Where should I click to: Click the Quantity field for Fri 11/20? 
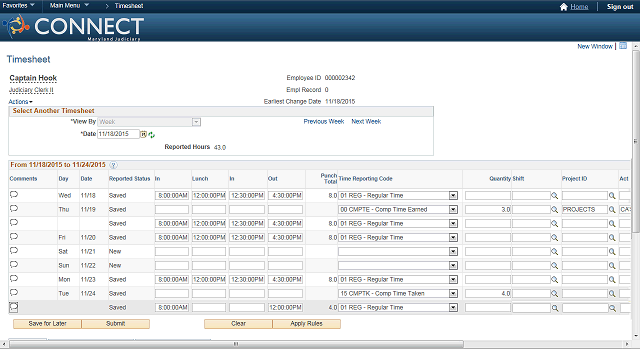click(x=488, y=238)
